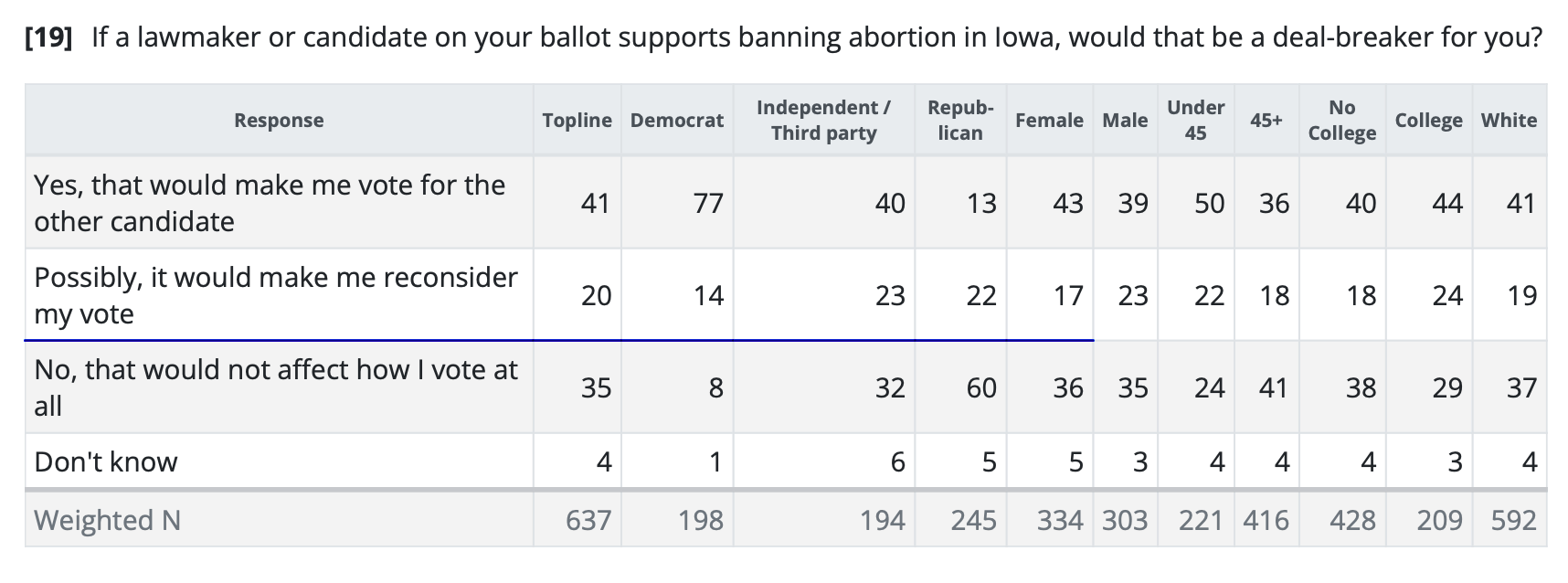Viewport: 1568px width, 583px height.
Task: Click the 'Possibly, it would make me reconsider' row
Action: pos(275,295)
